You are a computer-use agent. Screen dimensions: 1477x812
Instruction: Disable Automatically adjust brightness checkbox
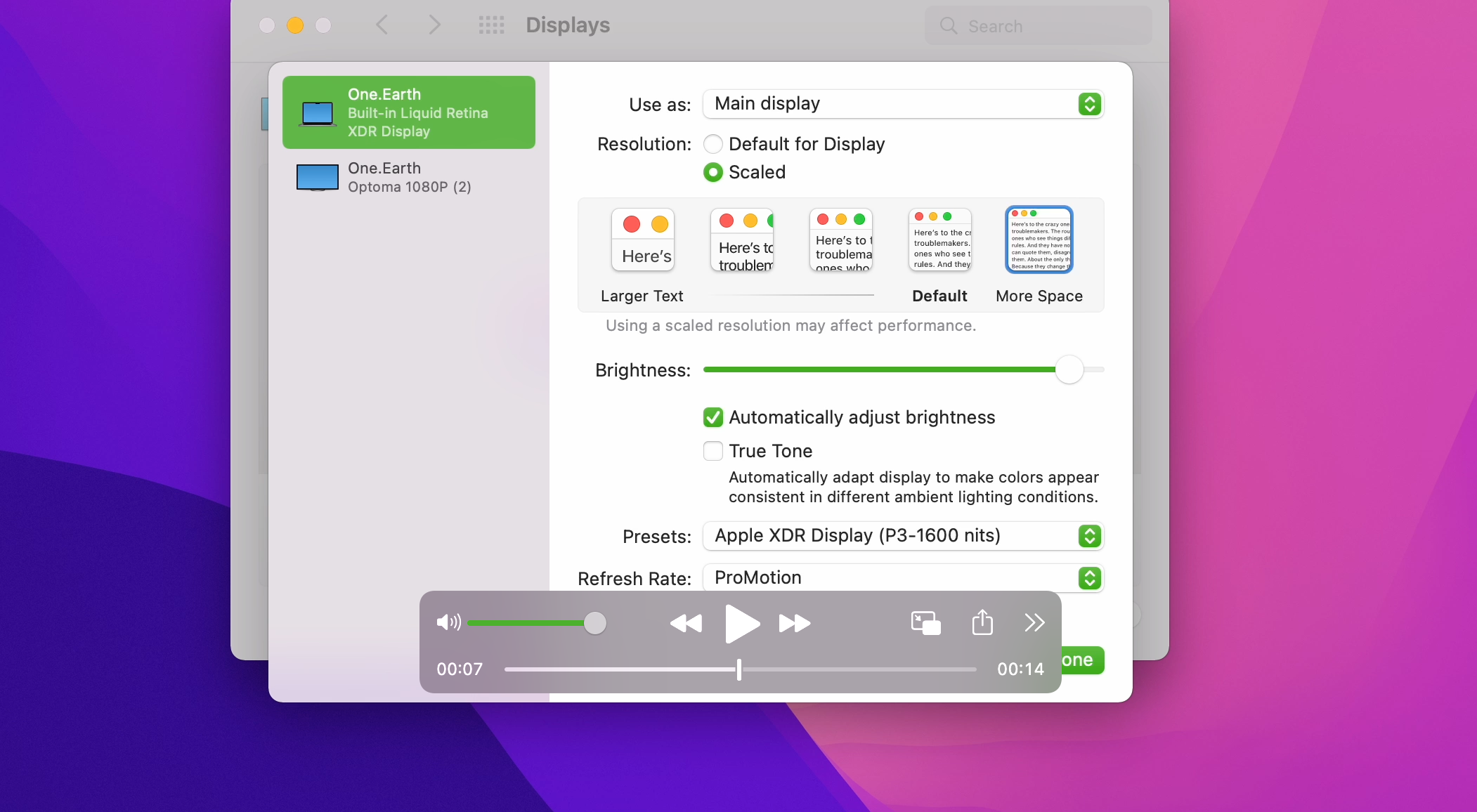(x=713, y=417)
